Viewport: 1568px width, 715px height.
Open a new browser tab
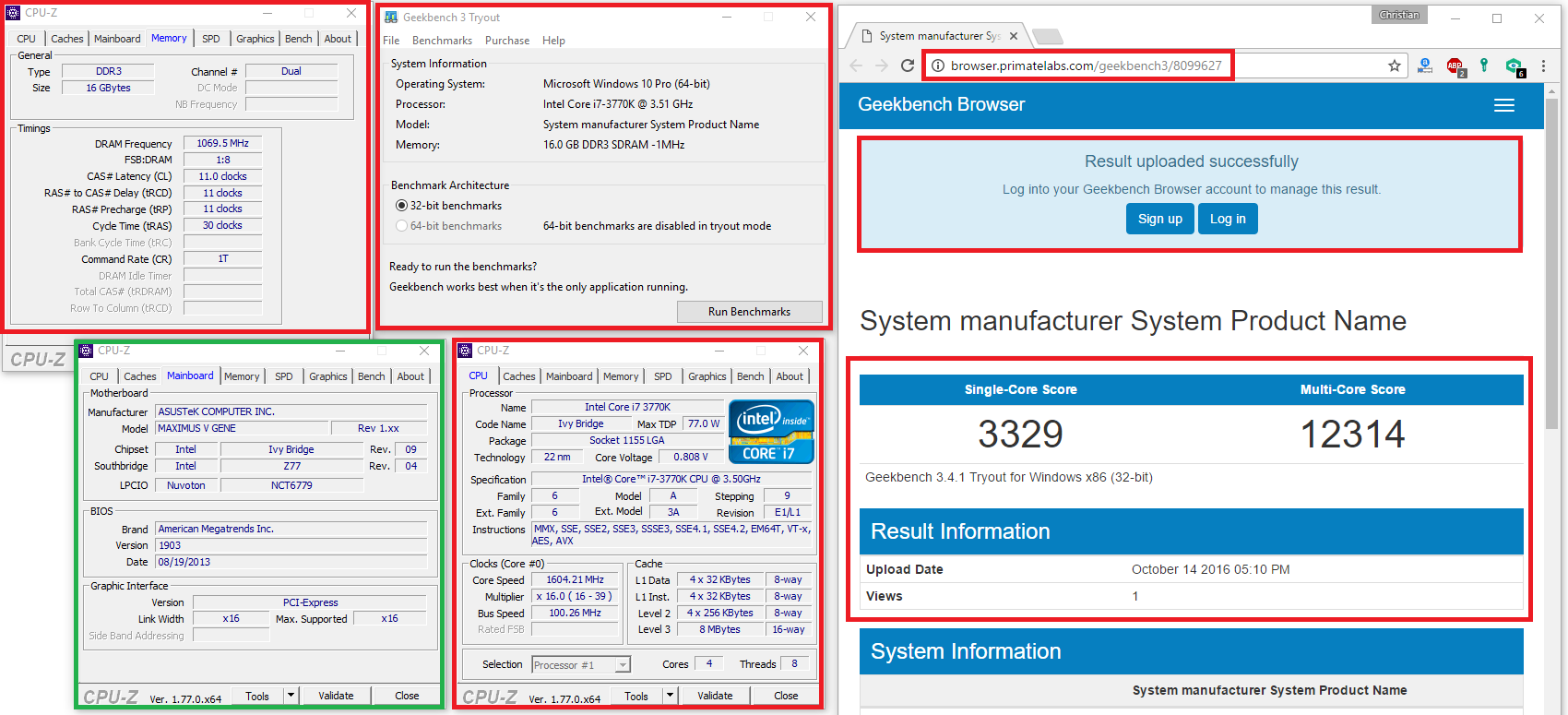pos(1047,36)
